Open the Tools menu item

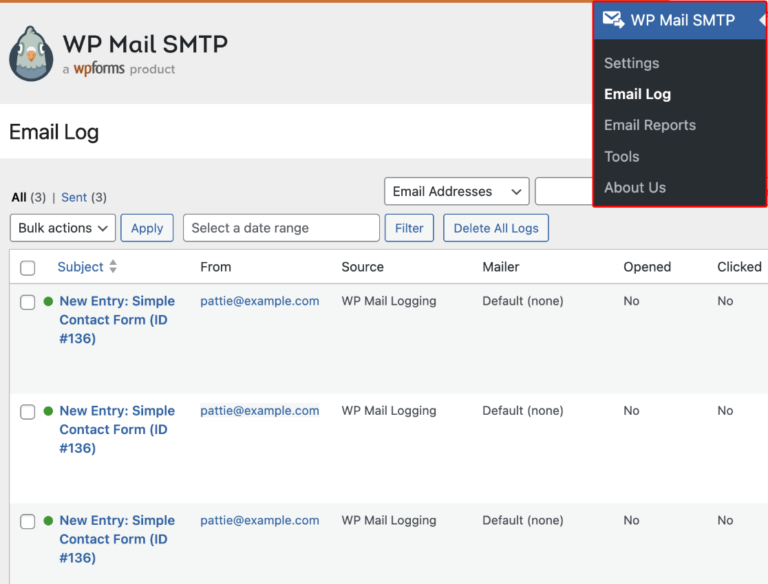621,156
